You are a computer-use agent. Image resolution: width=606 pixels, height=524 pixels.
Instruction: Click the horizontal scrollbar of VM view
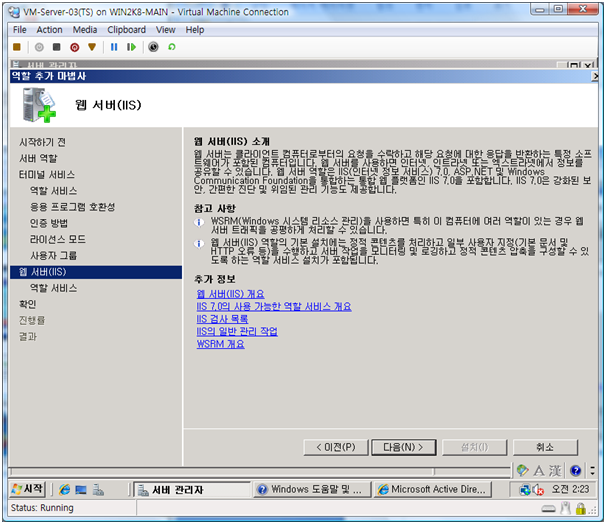pyautogui.click(x=260, y=472)
